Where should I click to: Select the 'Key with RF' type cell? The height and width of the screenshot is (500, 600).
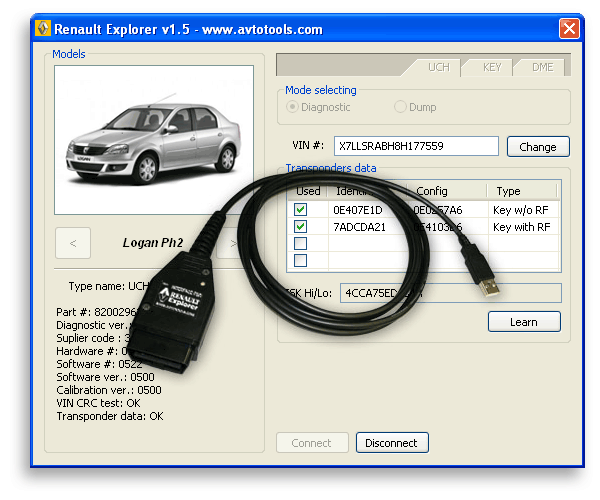(522, 227)
